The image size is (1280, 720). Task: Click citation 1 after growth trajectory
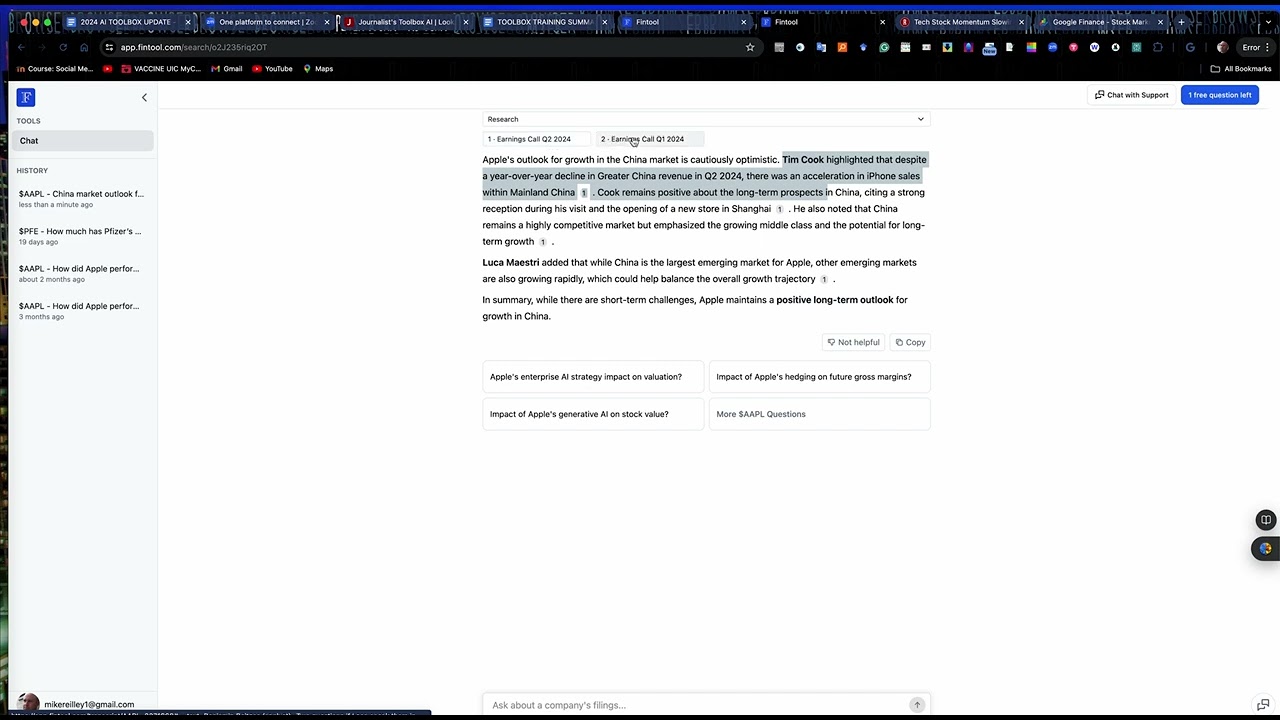824,280
